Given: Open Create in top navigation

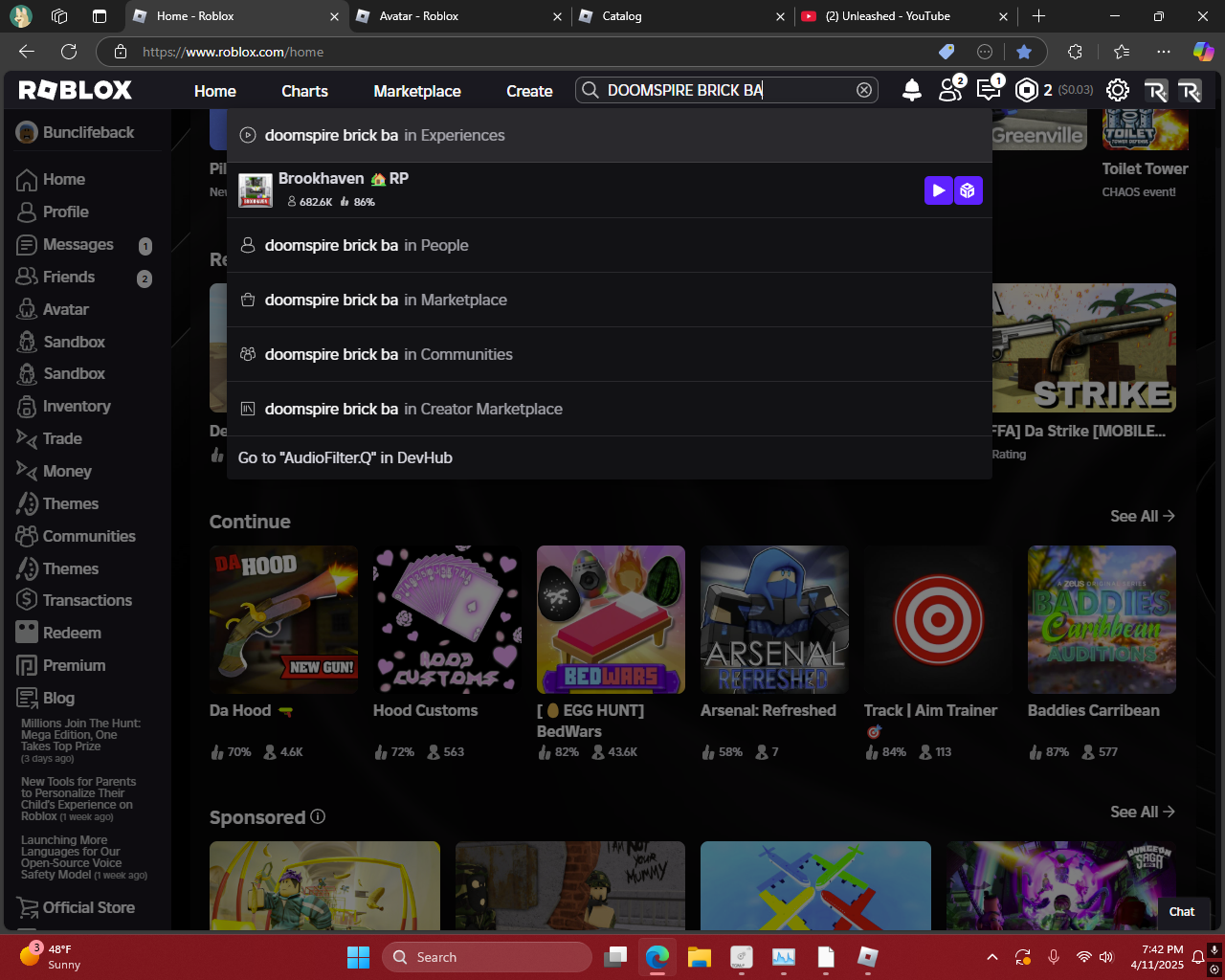Looking at the screenshot, I should [x=529, y=91].
